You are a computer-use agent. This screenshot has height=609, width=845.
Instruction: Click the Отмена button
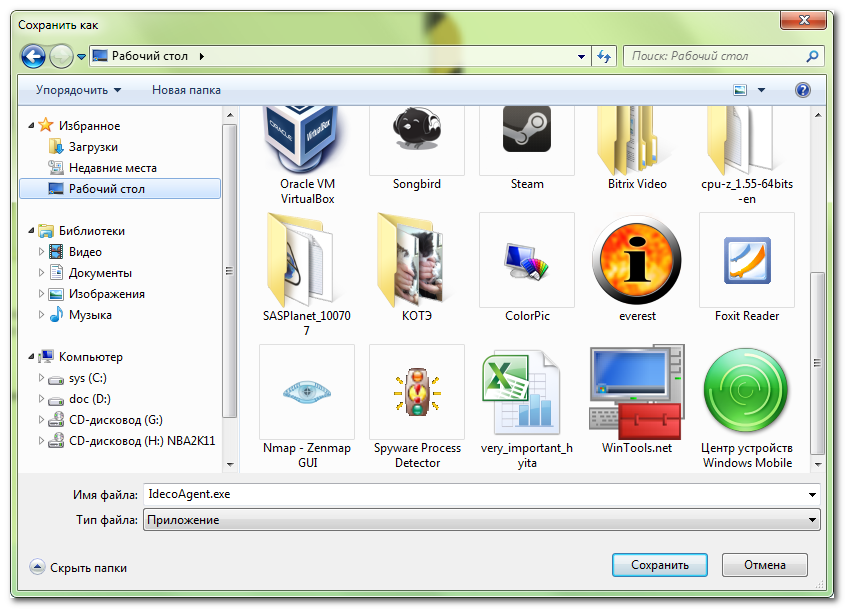(x=765, y=565)
